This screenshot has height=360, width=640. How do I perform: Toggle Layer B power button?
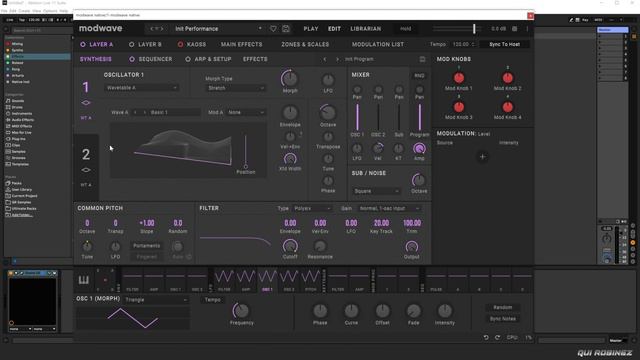pos(131,44)
